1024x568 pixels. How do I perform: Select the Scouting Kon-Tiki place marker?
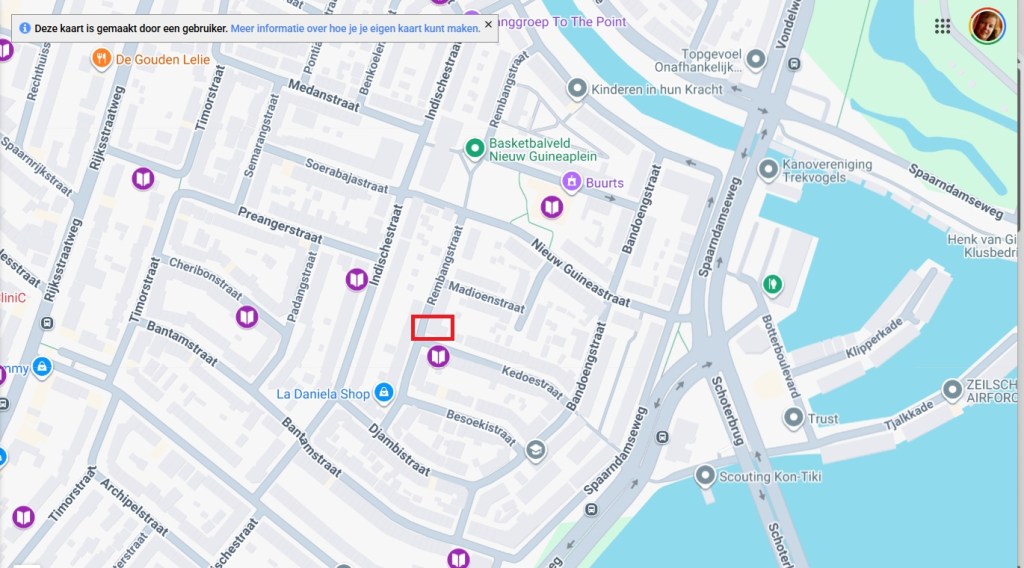[x=705, y=476]
